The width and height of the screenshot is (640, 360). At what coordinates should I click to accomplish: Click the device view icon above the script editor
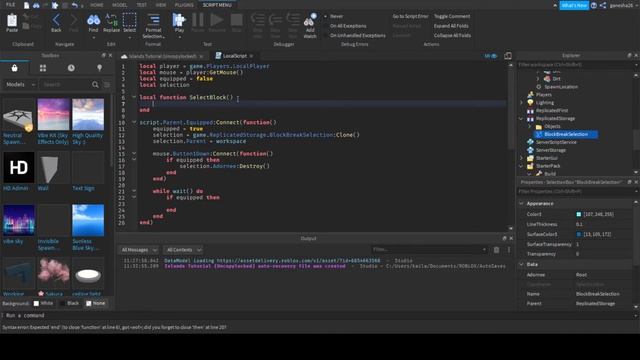pos(508,56)
